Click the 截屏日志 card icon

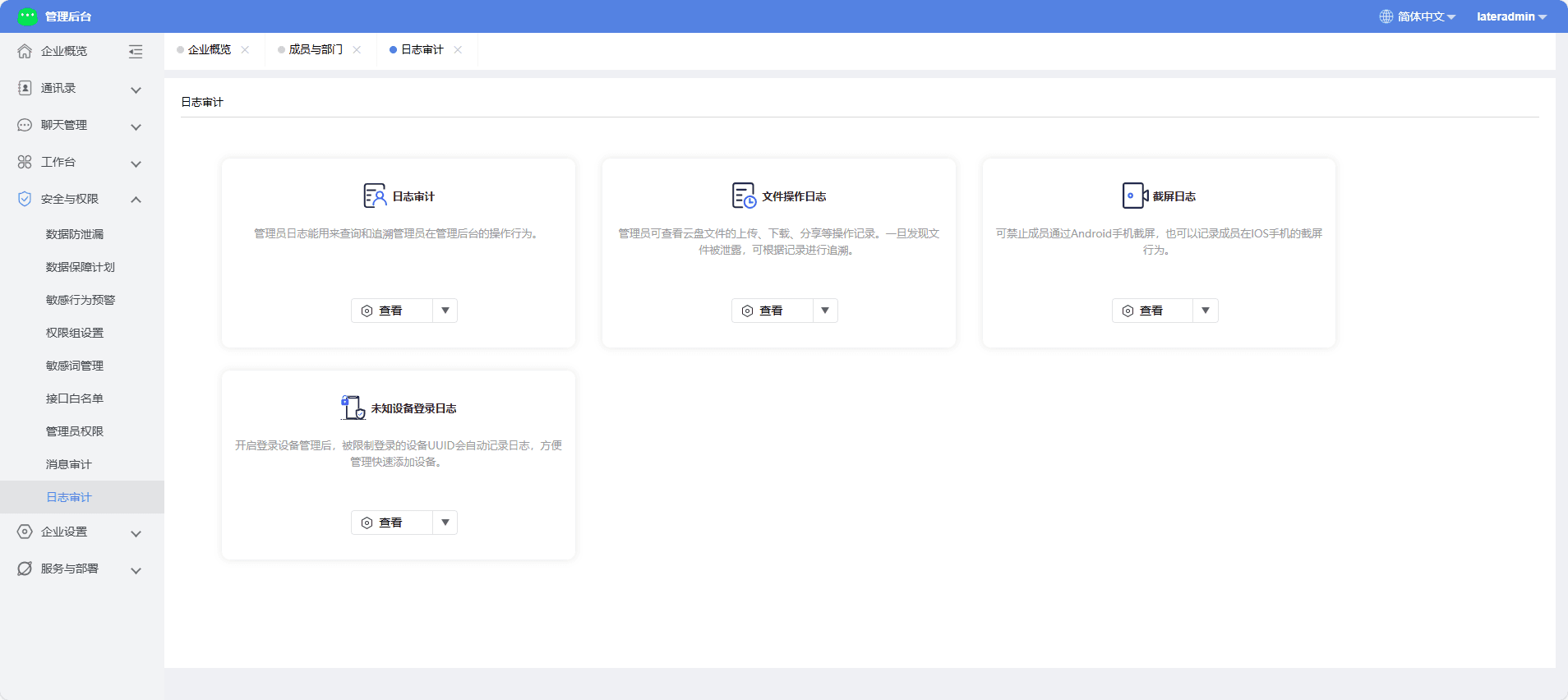[1135, 196]
